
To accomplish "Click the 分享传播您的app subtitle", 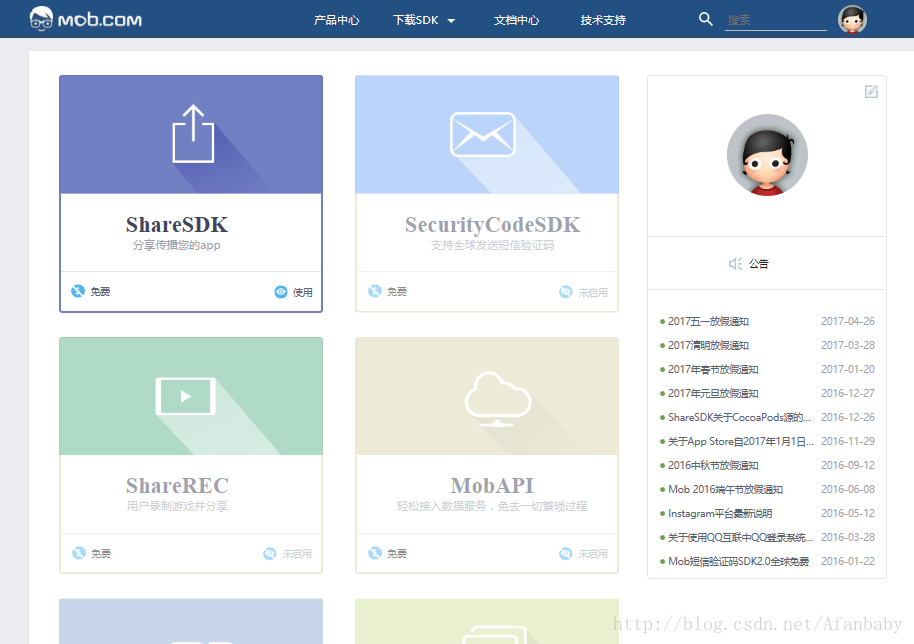I will pos(177,245).
